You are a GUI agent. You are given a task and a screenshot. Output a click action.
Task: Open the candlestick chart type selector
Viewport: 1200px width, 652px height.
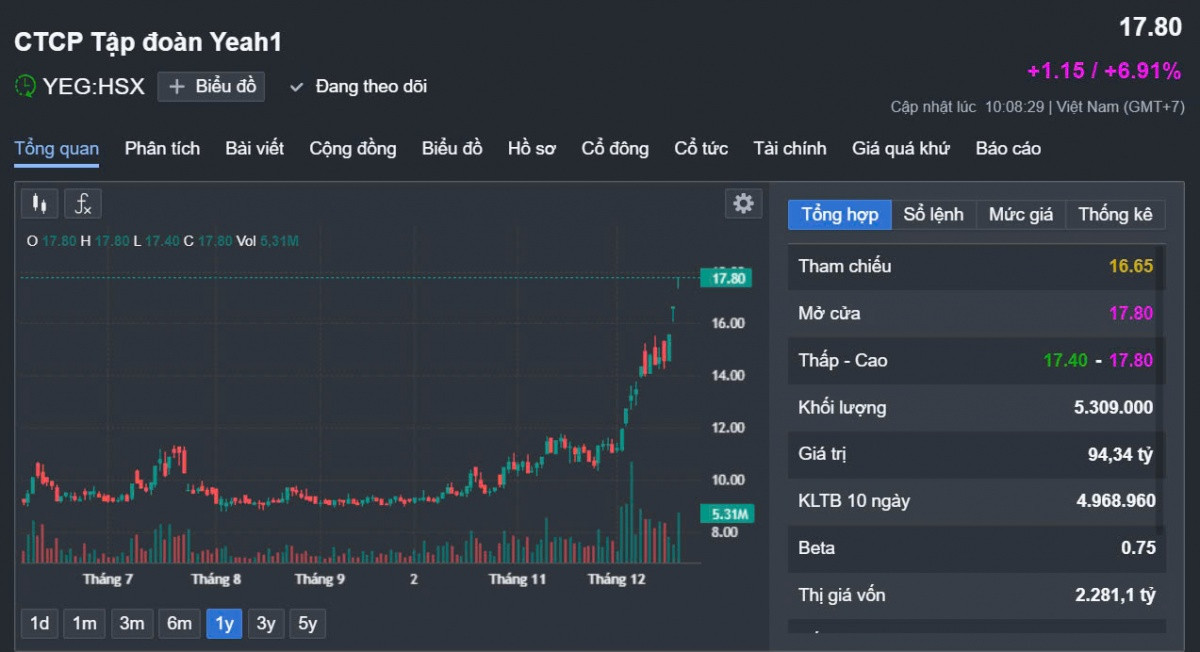click(x=40, y=204)
